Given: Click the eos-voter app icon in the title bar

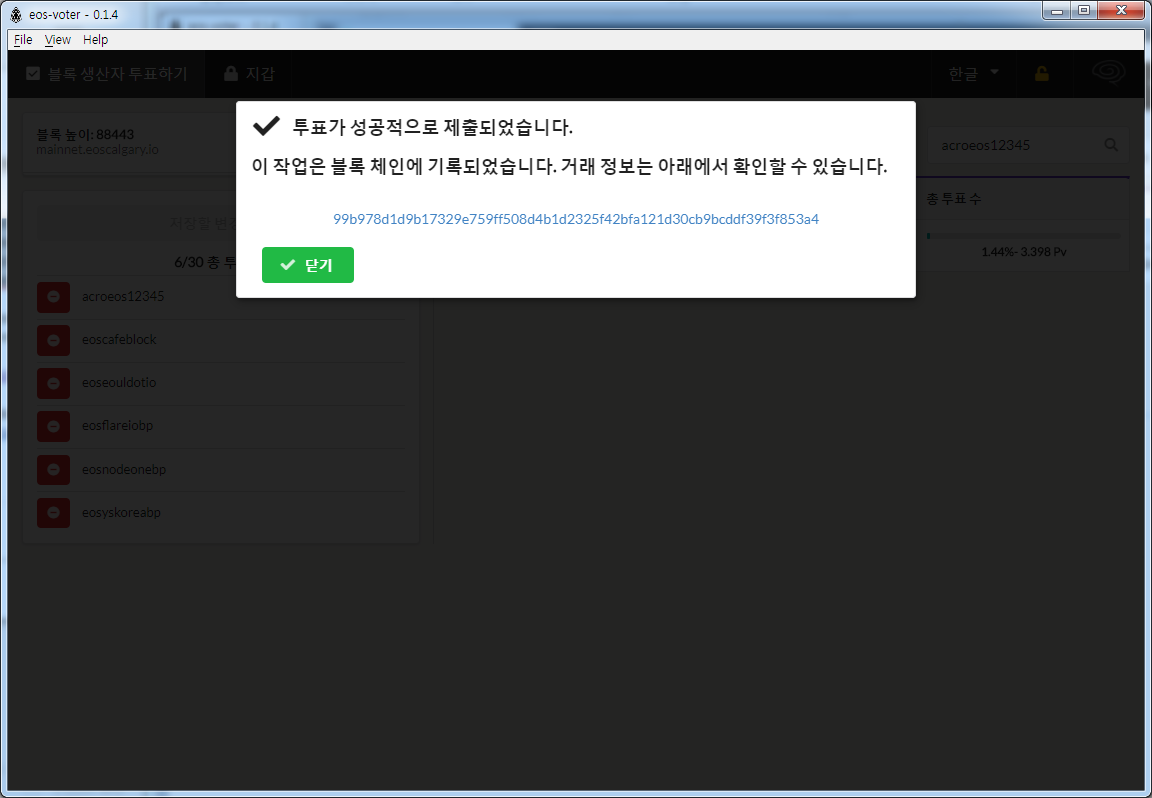Looking at the screenshot, I should tap(16, 15).
